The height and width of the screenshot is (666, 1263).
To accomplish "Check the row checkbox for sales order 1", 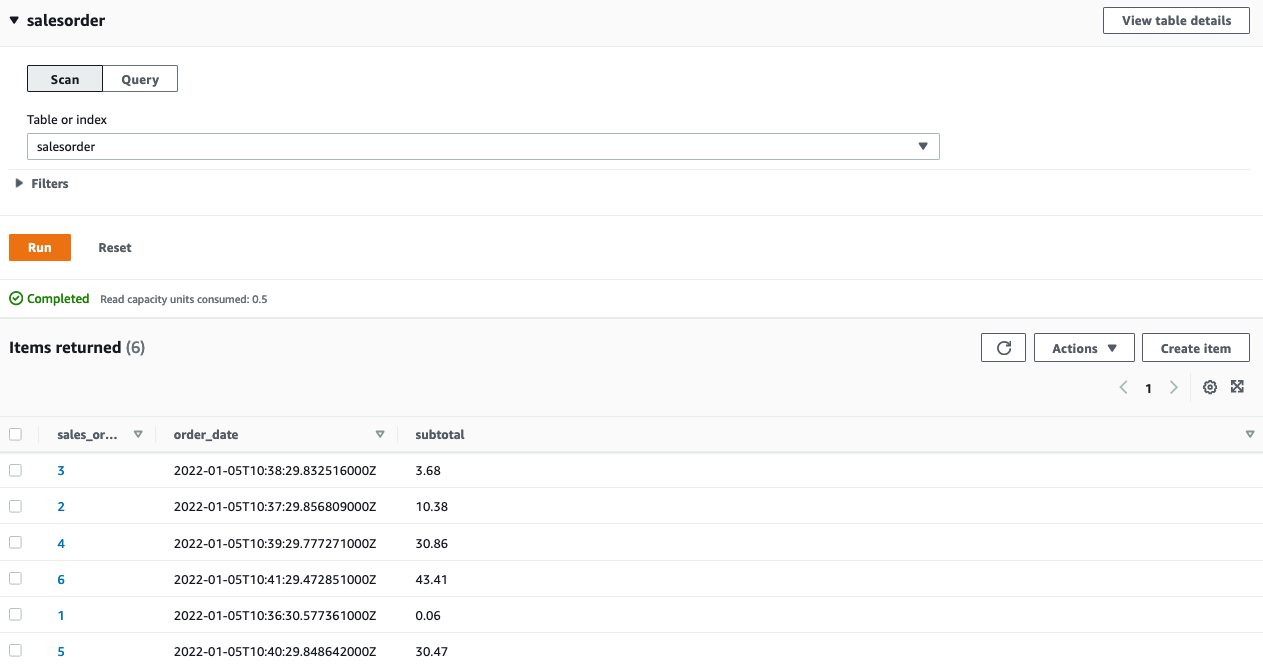I will [x=15, y=615].
